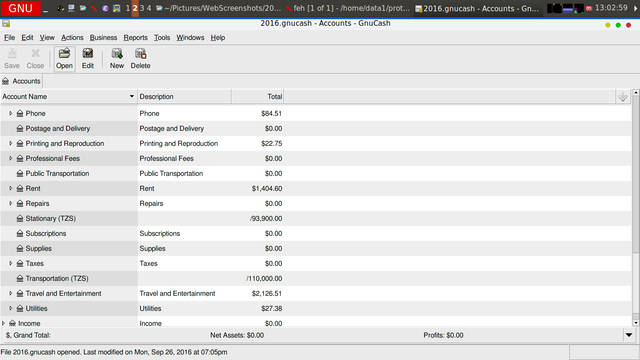
Task: Click the Net Assets: $0.00 summary text
Action: tap(237, 335)
